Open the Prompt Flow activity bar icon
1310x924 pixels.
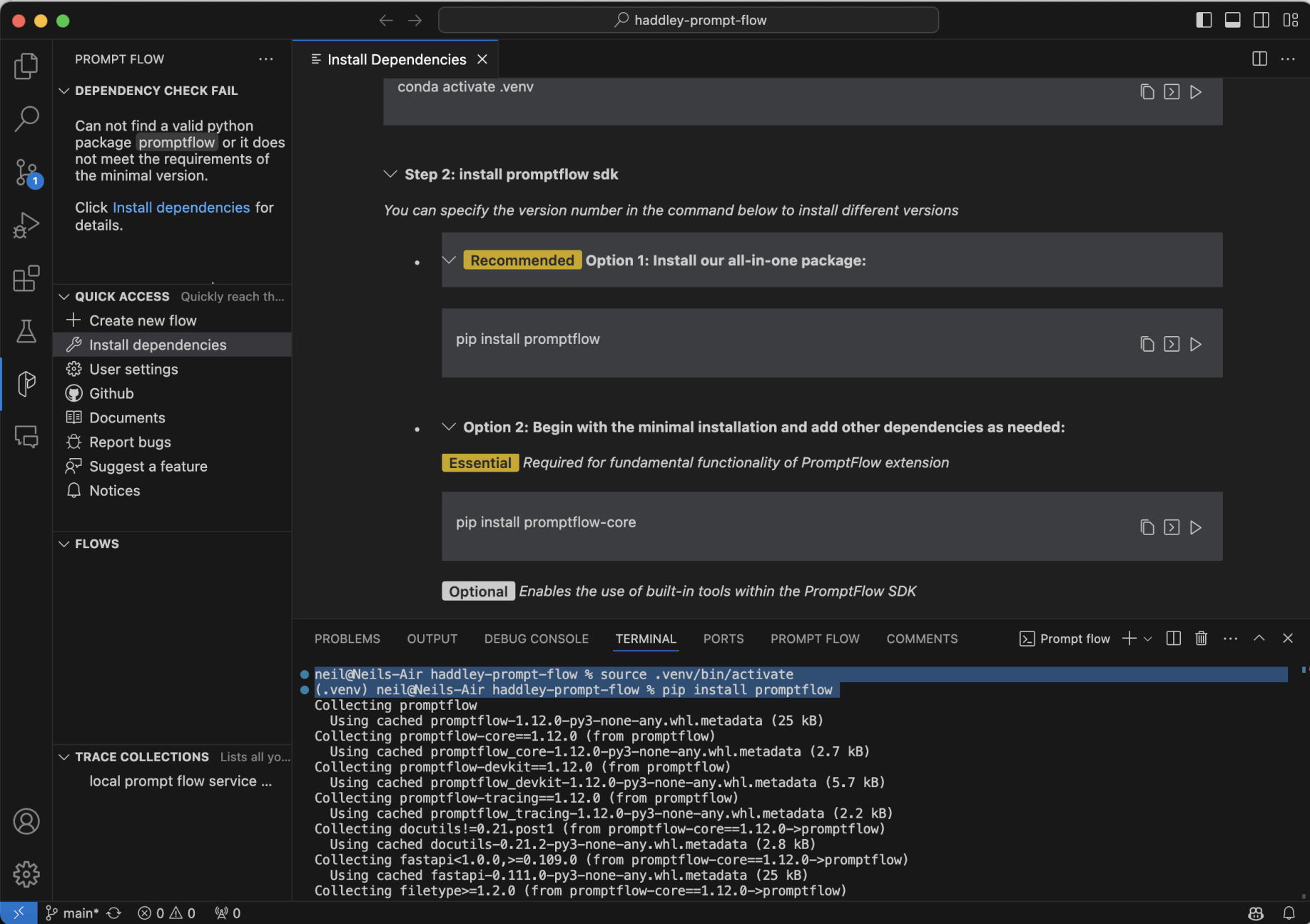pyautogui.click(x=26, y=384)
